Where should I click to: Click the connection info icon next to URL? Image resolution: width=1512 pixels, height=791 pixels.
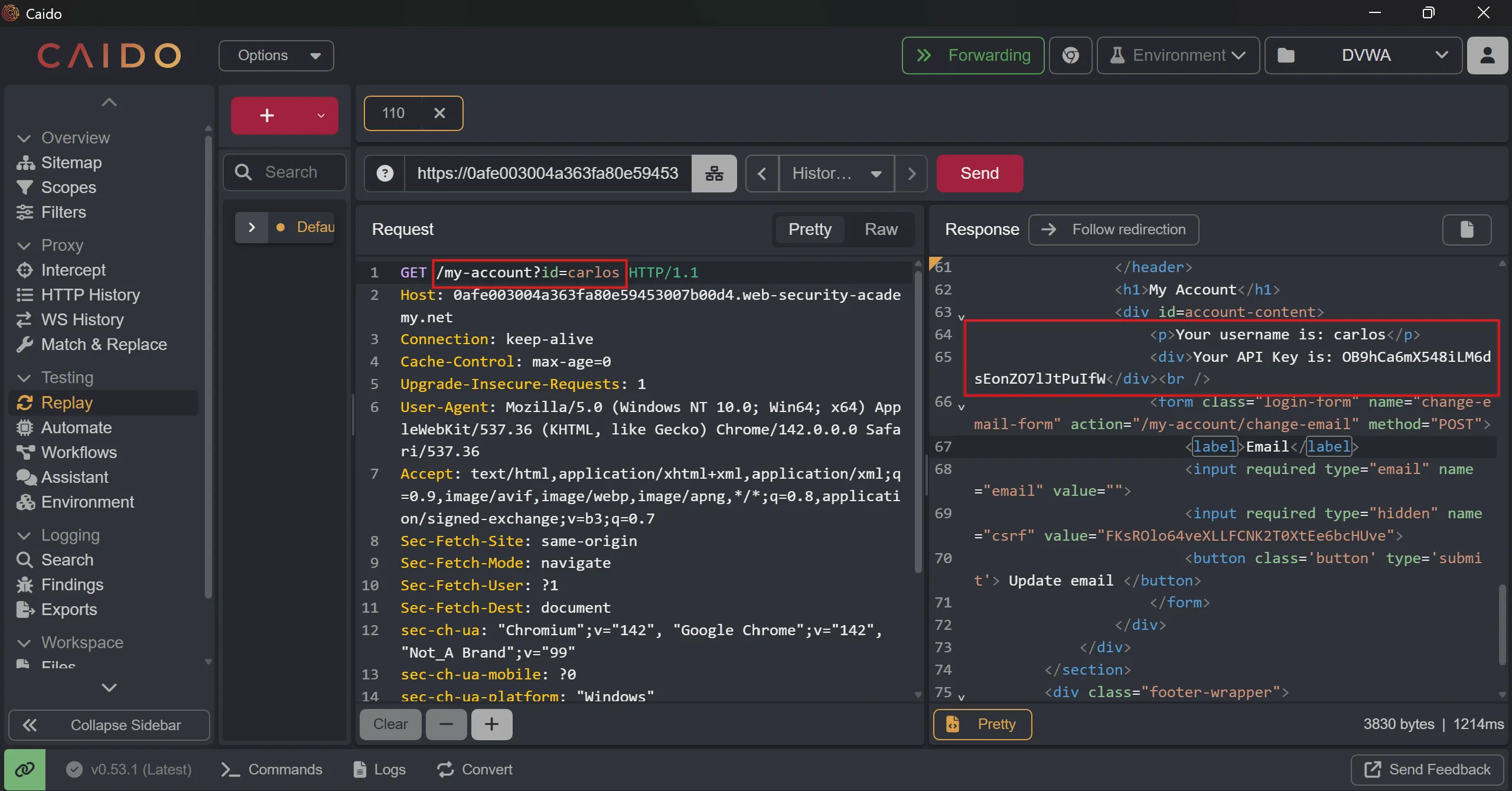pyautogui.click(x=714, y=174)
